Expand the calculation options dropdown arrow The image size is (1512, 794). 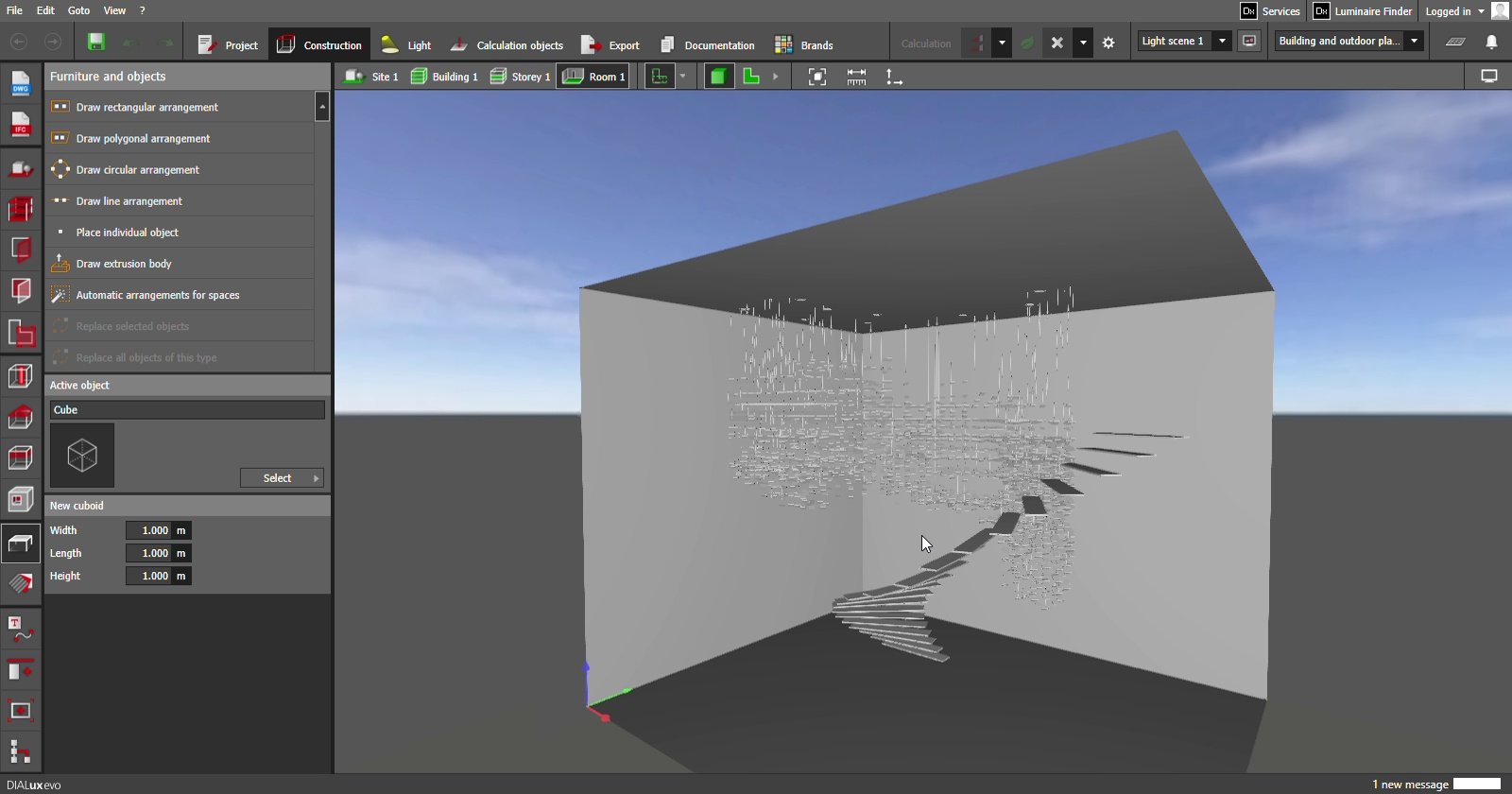point(1002,43)
